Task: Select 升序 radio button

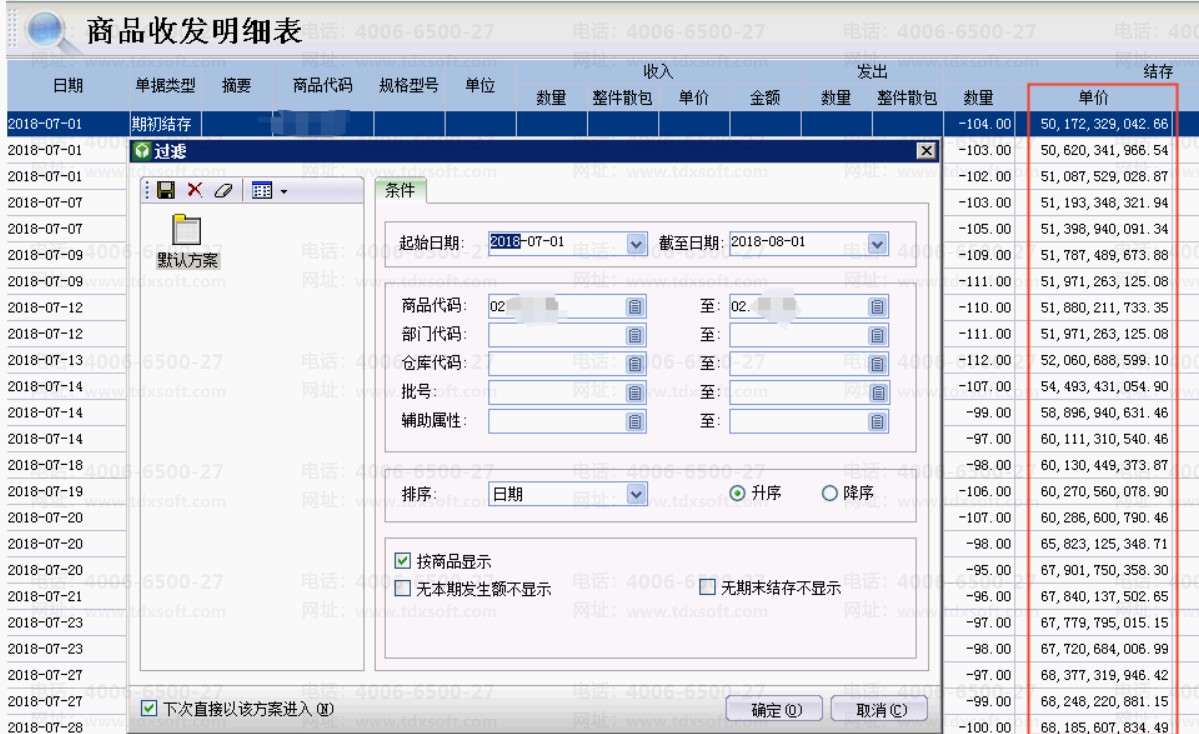Action: 737,493
